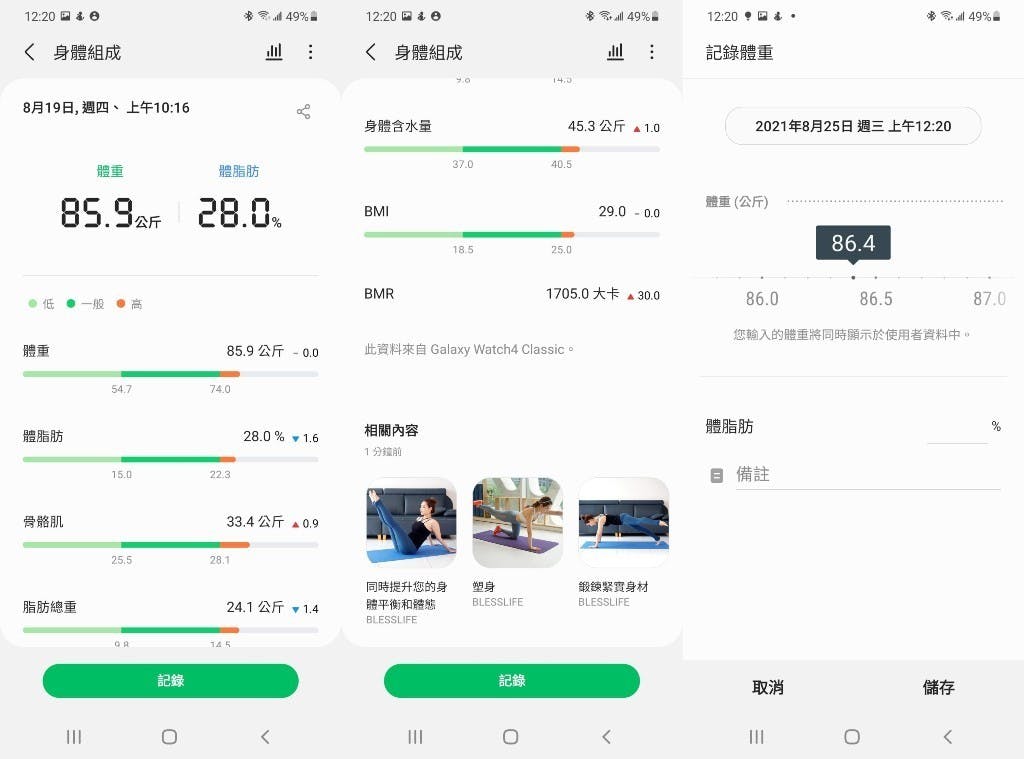Image resolution: width=1024 pixels, height=759 pixels.
Task: Tap the BMR 1705.0 大卡 row
Action: [x=512, y=294]
